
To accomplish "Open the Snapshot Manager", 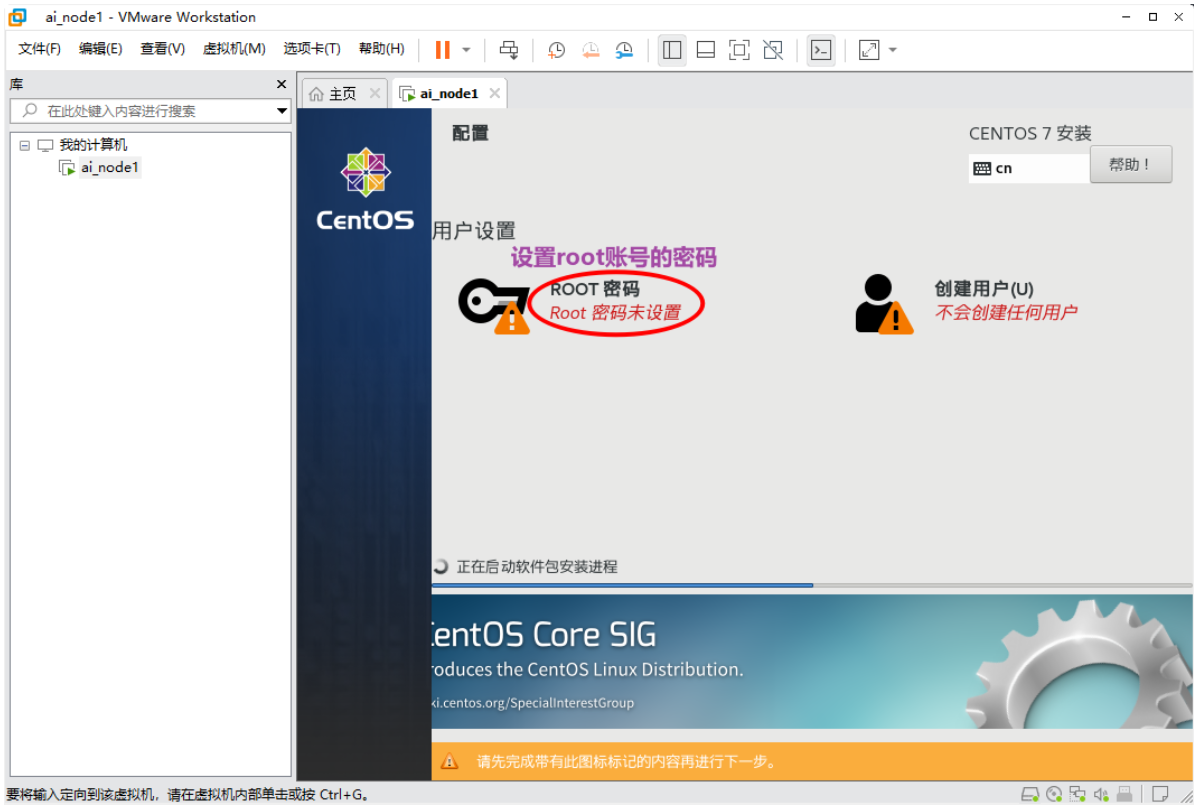I will click(x=623, y=49).
